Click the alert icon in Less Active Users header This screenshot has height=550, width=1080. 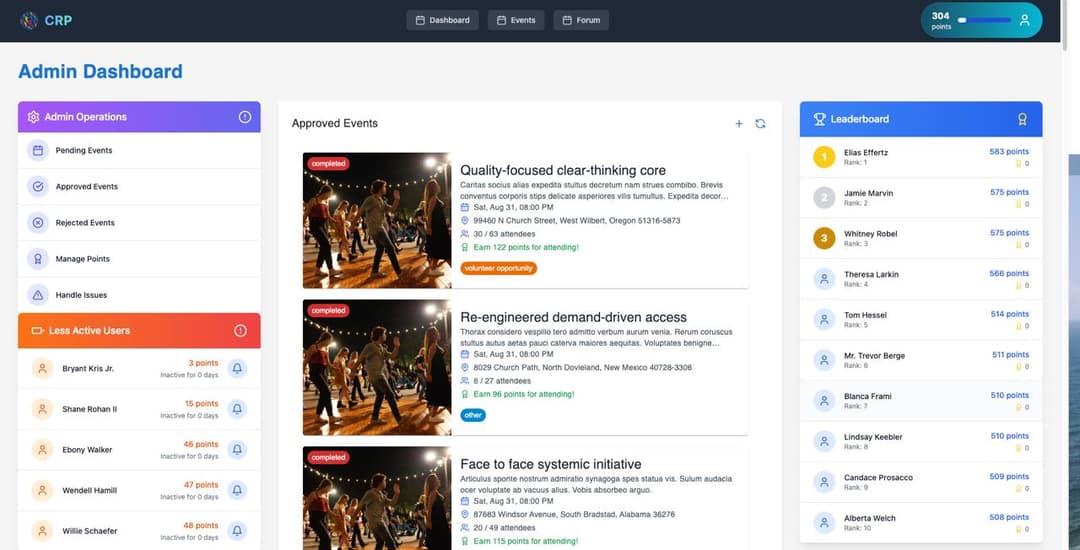240,331
